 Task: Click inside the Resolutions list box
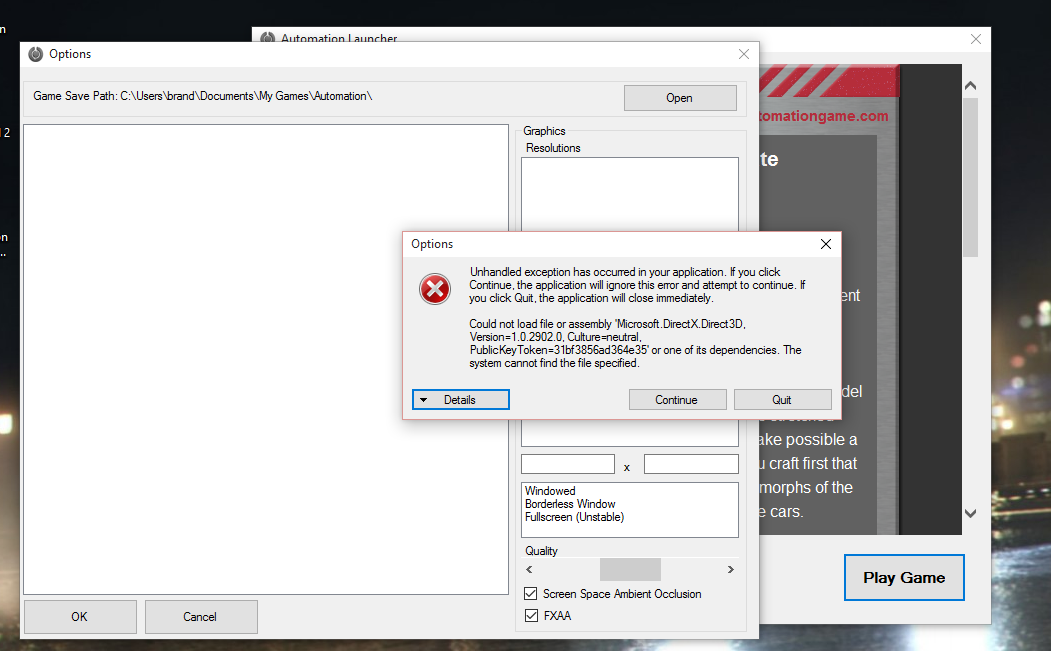[x=630, y=194]
